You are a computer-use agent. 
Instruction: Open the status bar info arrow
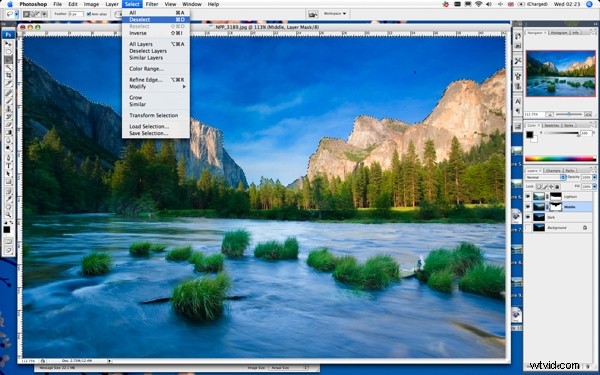pyautogui.click(x=109, y=360)
